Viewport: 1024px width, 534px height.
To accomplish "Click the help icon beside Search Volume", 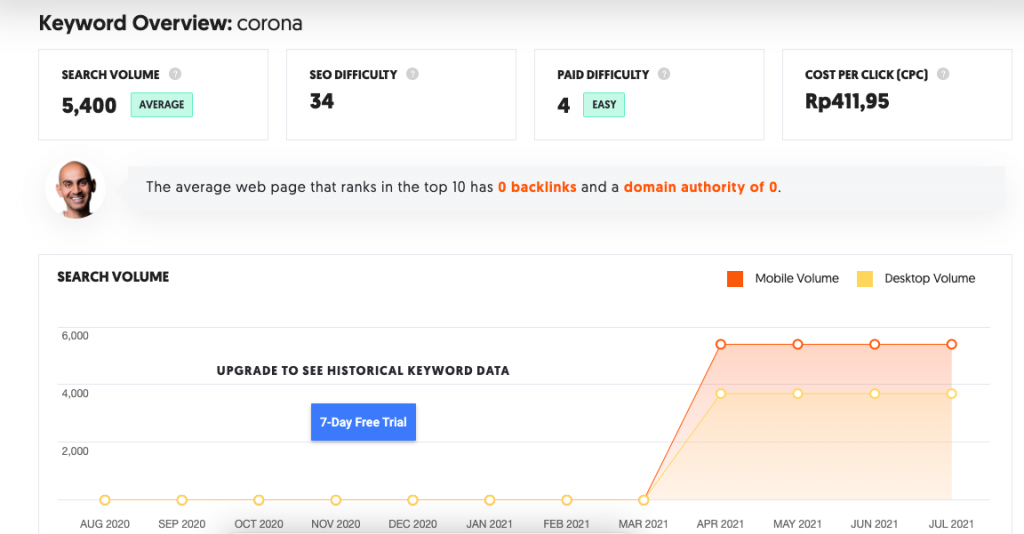I will pyautogui.click(x=175, y=74).
